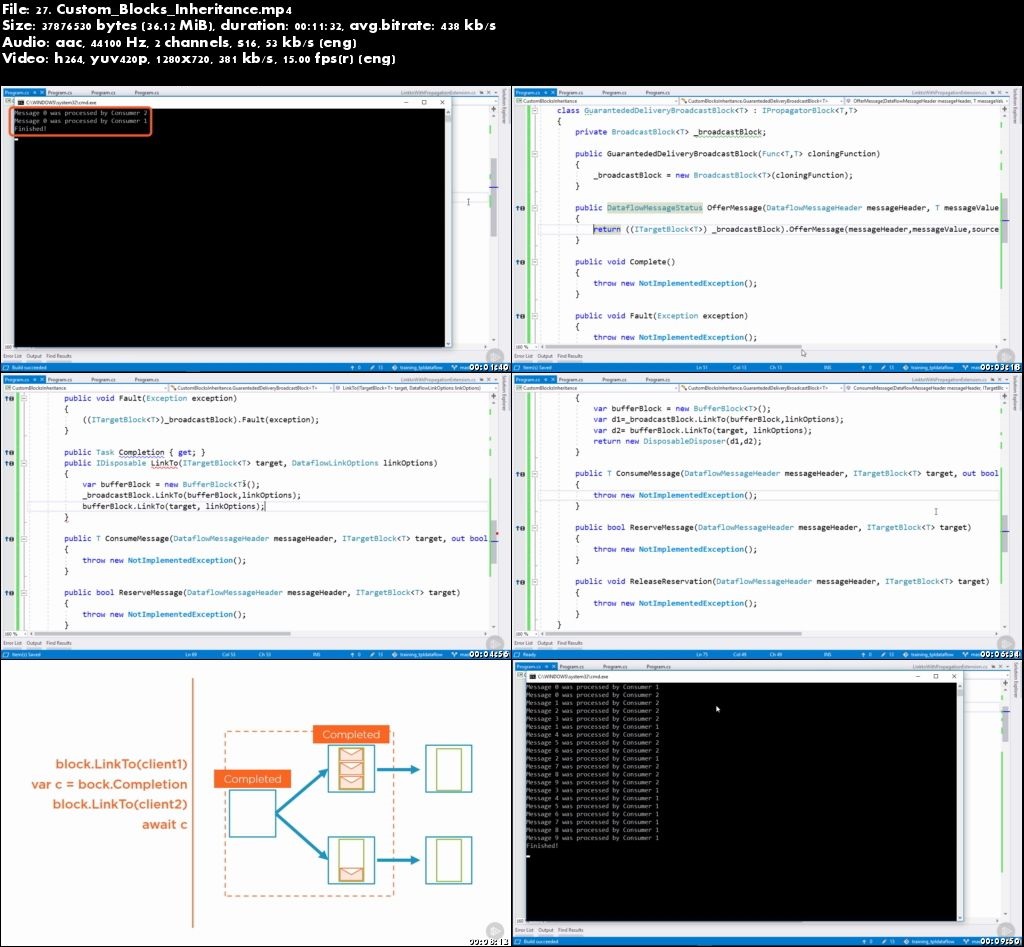Close the cmd.exe console window in 00:09:50 frame
1024x947 pixels.
click(954, 677)
